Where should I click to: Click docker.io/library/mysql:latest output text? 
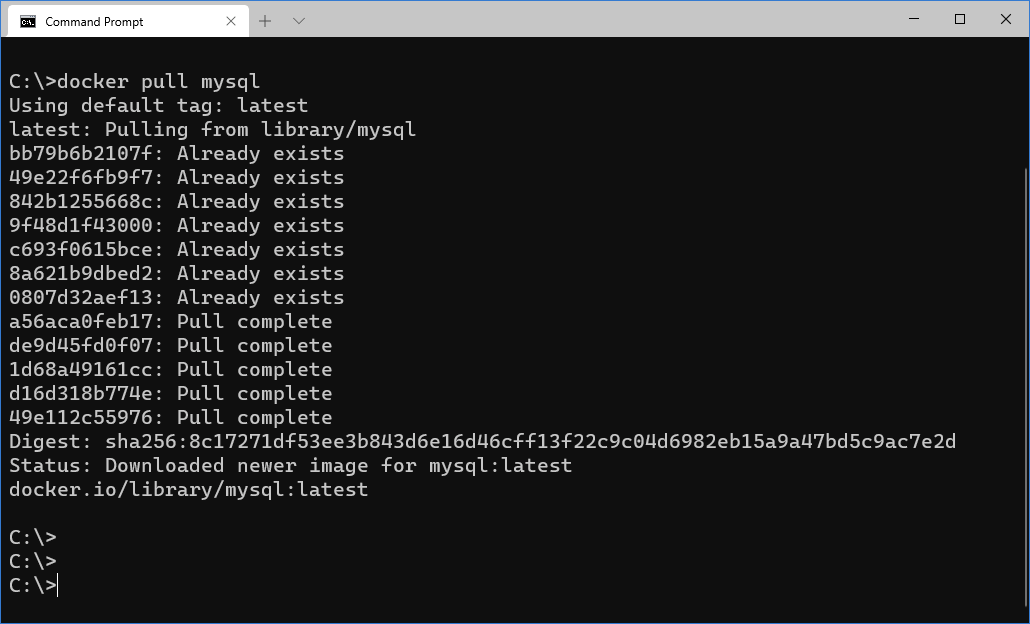189,489
